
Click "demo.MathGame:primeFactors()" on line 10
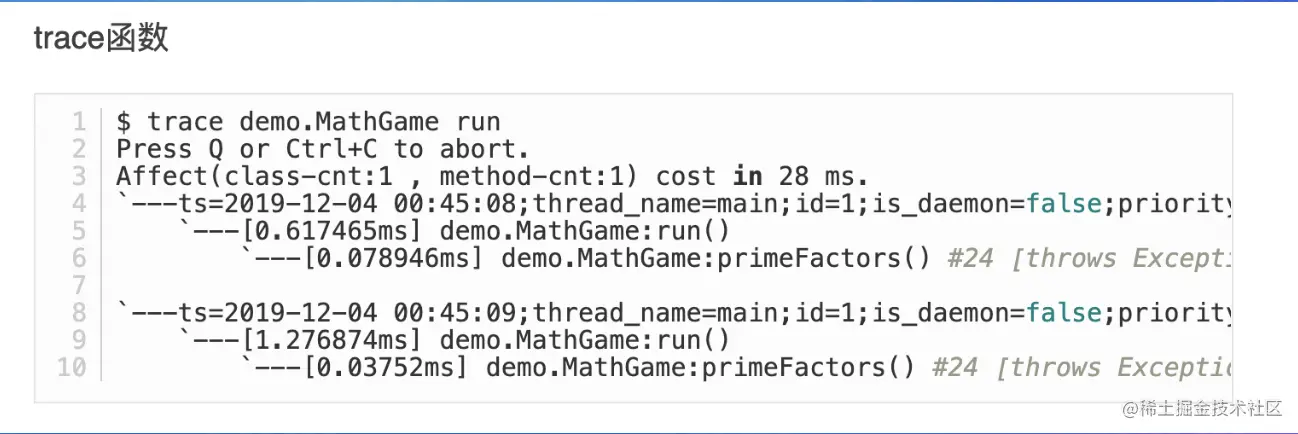pos(700,368)
